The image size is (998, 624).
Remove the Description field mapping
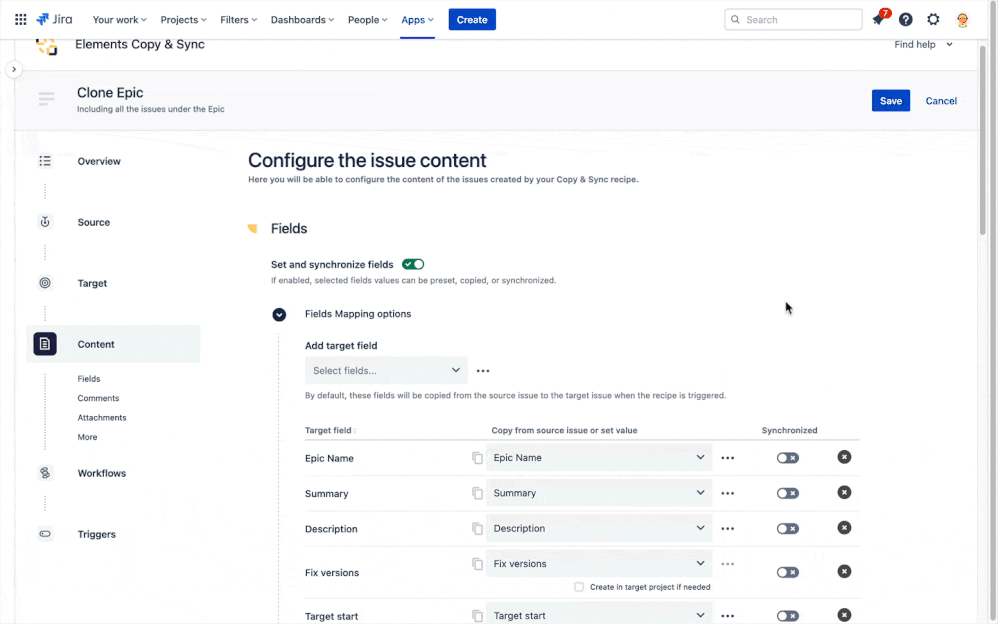pos(844,528)
